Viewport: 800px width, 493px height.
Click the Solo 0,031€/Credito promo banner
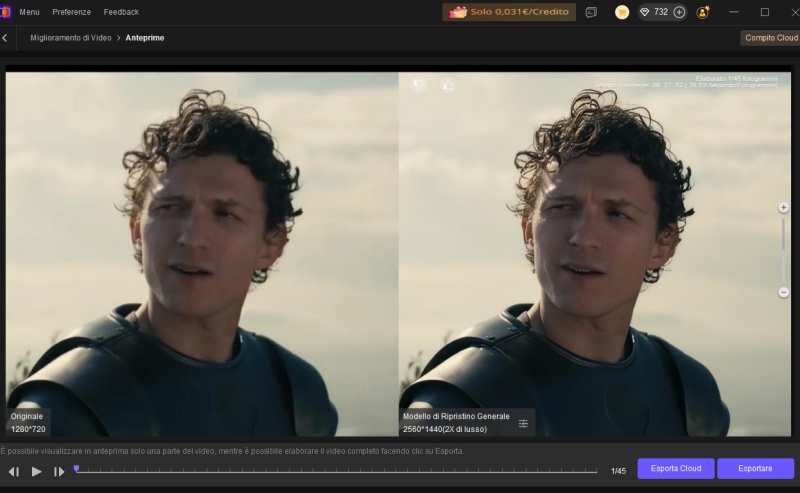[x=509, y=12]
